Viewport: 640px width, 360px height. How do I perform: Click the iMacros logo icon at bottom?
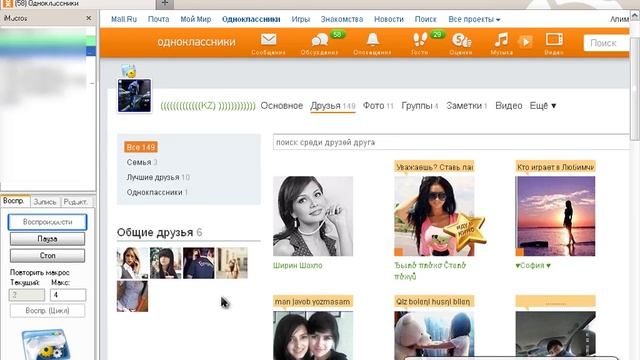(x=46, y=345)
